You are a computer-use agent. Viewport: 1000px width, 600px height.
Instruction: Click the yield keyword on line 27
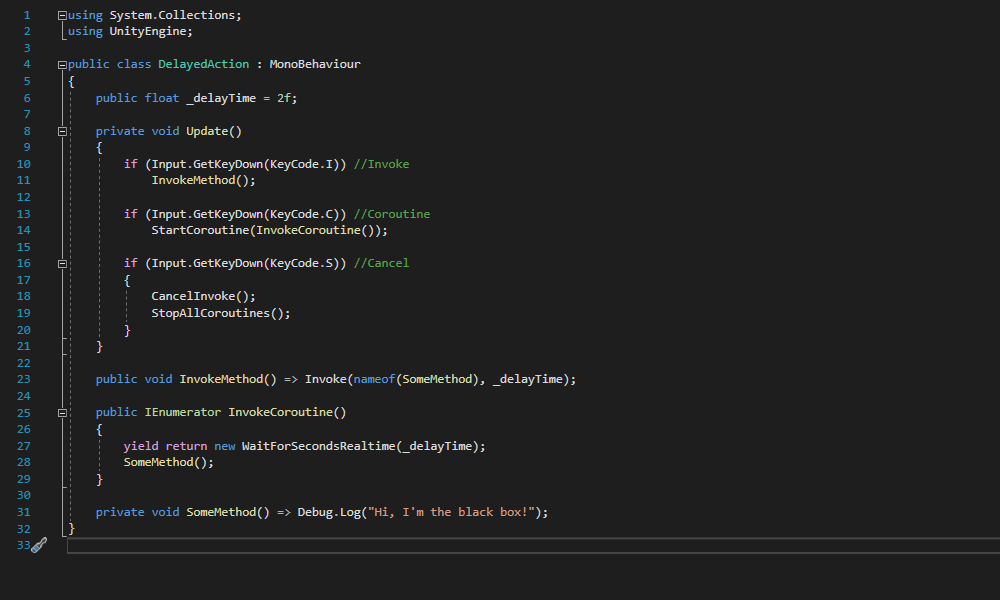click(x=141, y=446)
